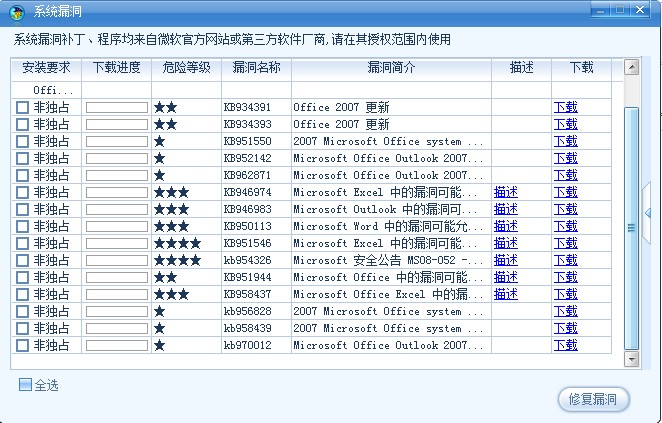Click 下载 link for kb954326
The image size is (662, 423).
(565, 260)
